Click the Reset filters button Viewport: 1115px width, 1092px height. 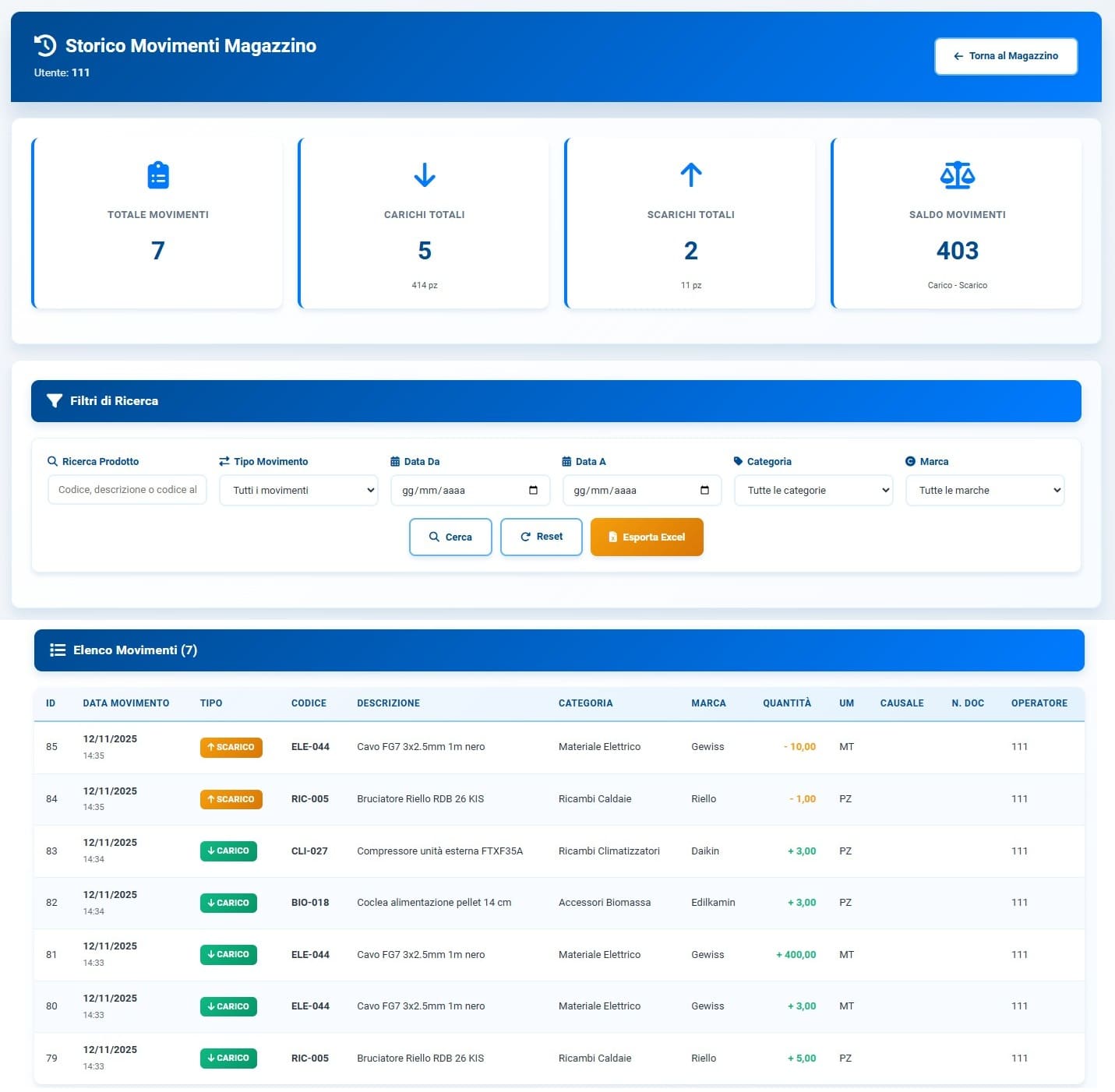[542, 537]
